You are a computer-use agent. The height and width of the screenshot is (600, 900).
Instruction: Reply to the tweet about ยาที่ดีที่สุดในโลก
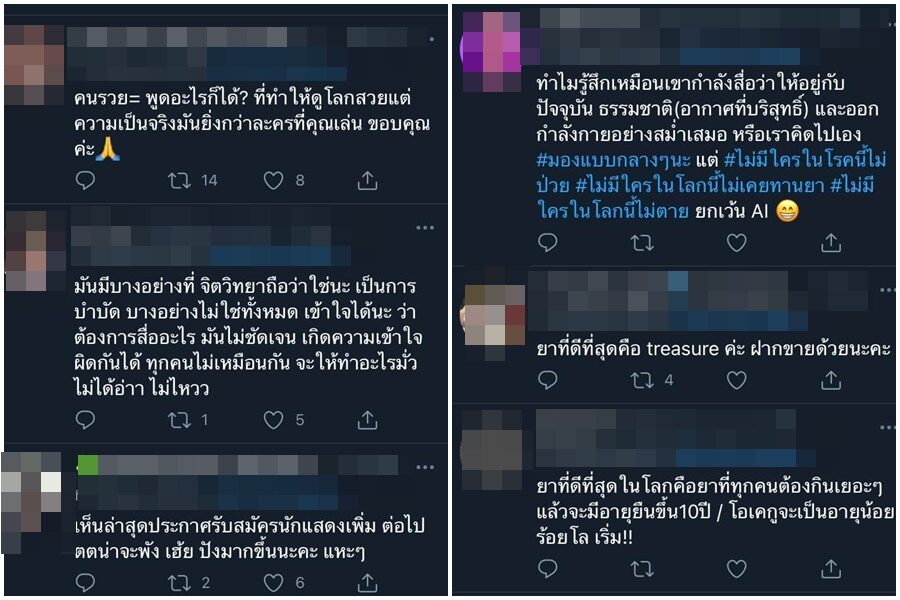tap(548, 568)
